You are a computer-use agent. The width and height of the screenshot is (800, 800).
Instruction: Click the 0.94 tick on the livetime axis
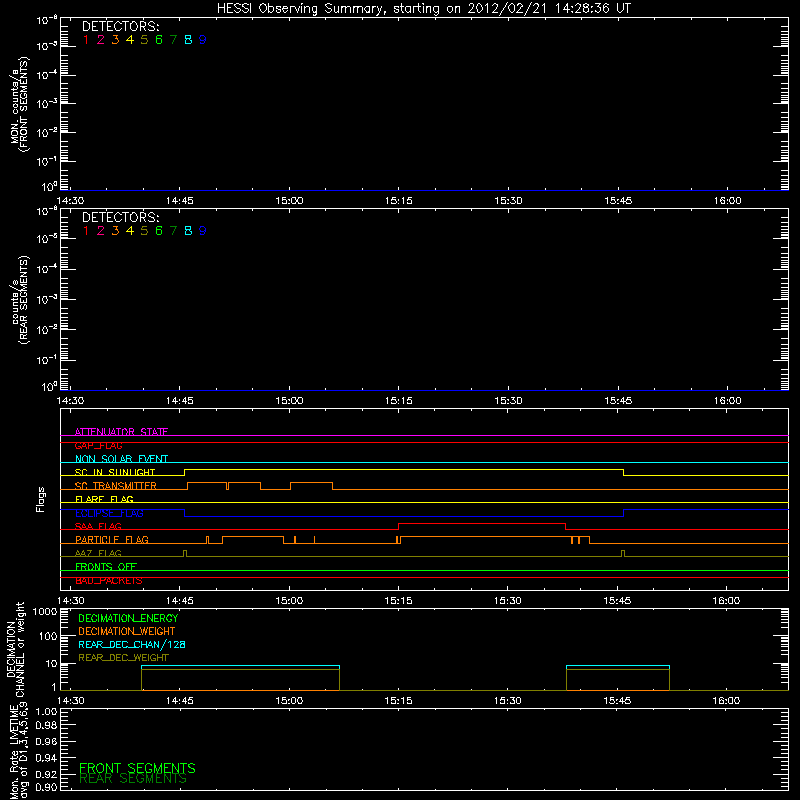pos(46,758)
